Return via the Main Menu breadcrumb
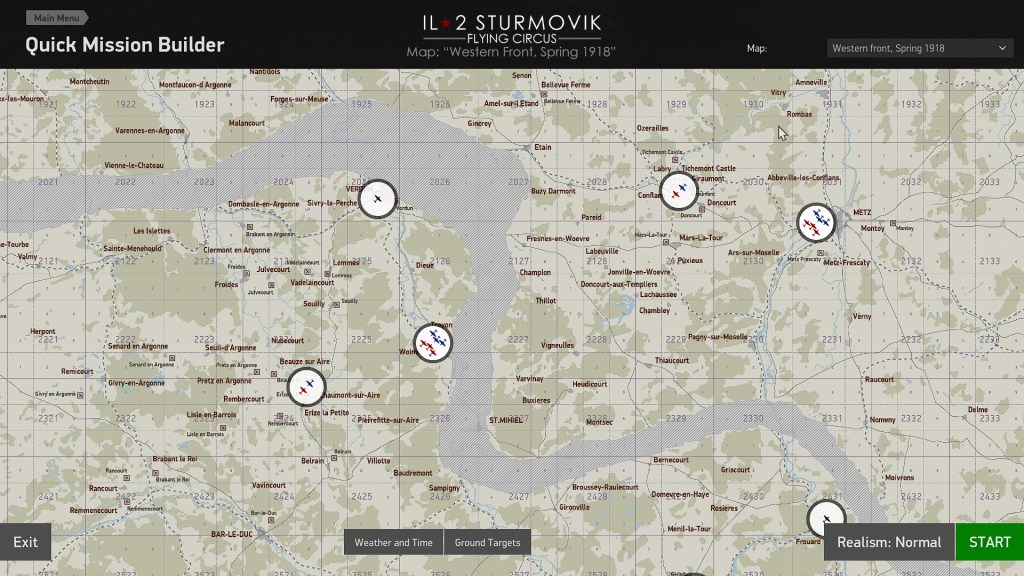The height and width of the screenshot is (576, 1024). coord(57,18)
